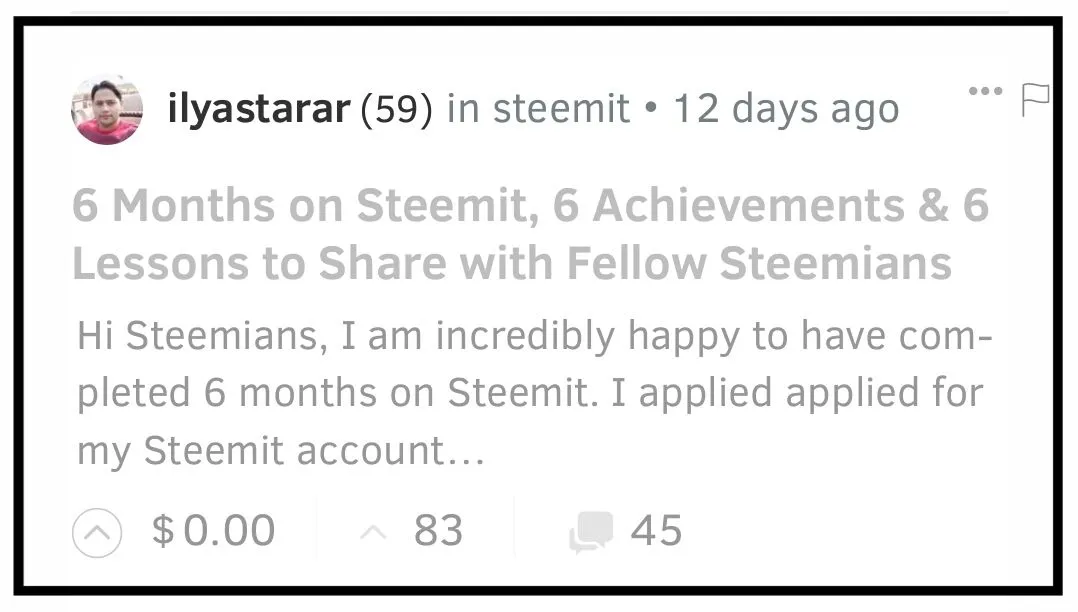
Task: Click title line 'Lessons to Share with Fellow Steemians'
Action: click(x=511, y=264)
